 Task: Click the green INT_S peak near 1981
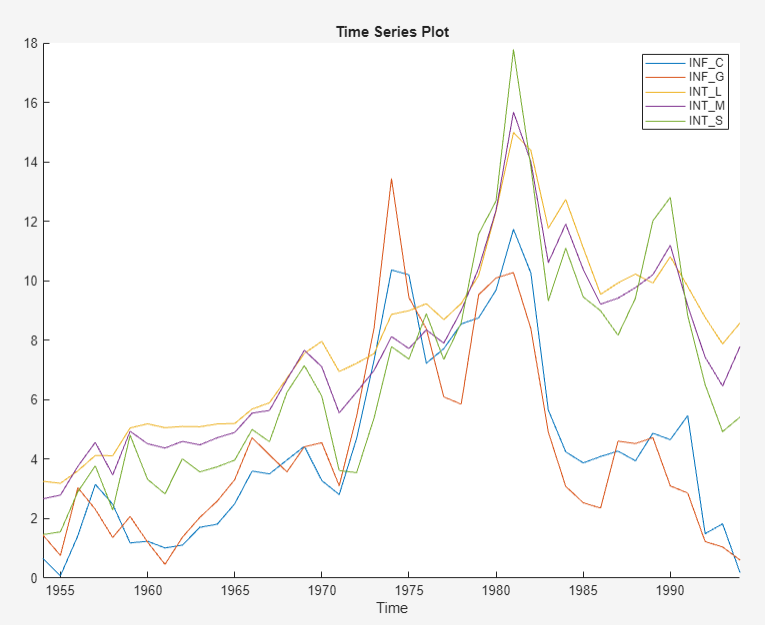[x=513, y=49]
